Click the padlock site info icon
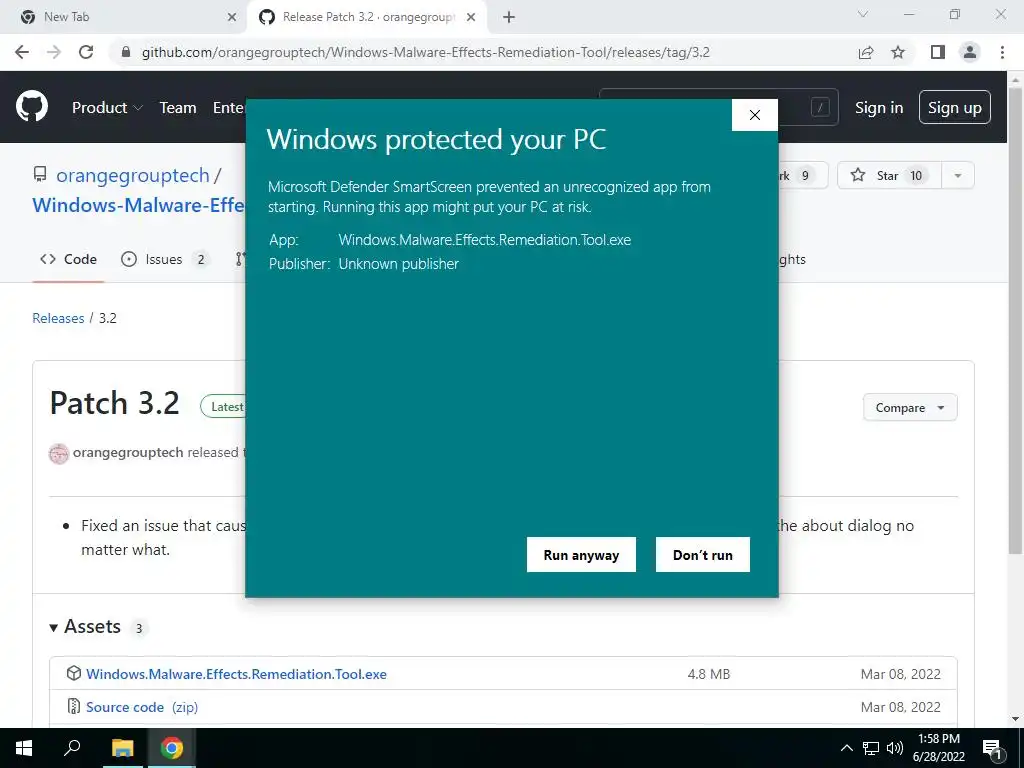This screenshot has height=768, width=1024. click(126, 52)
